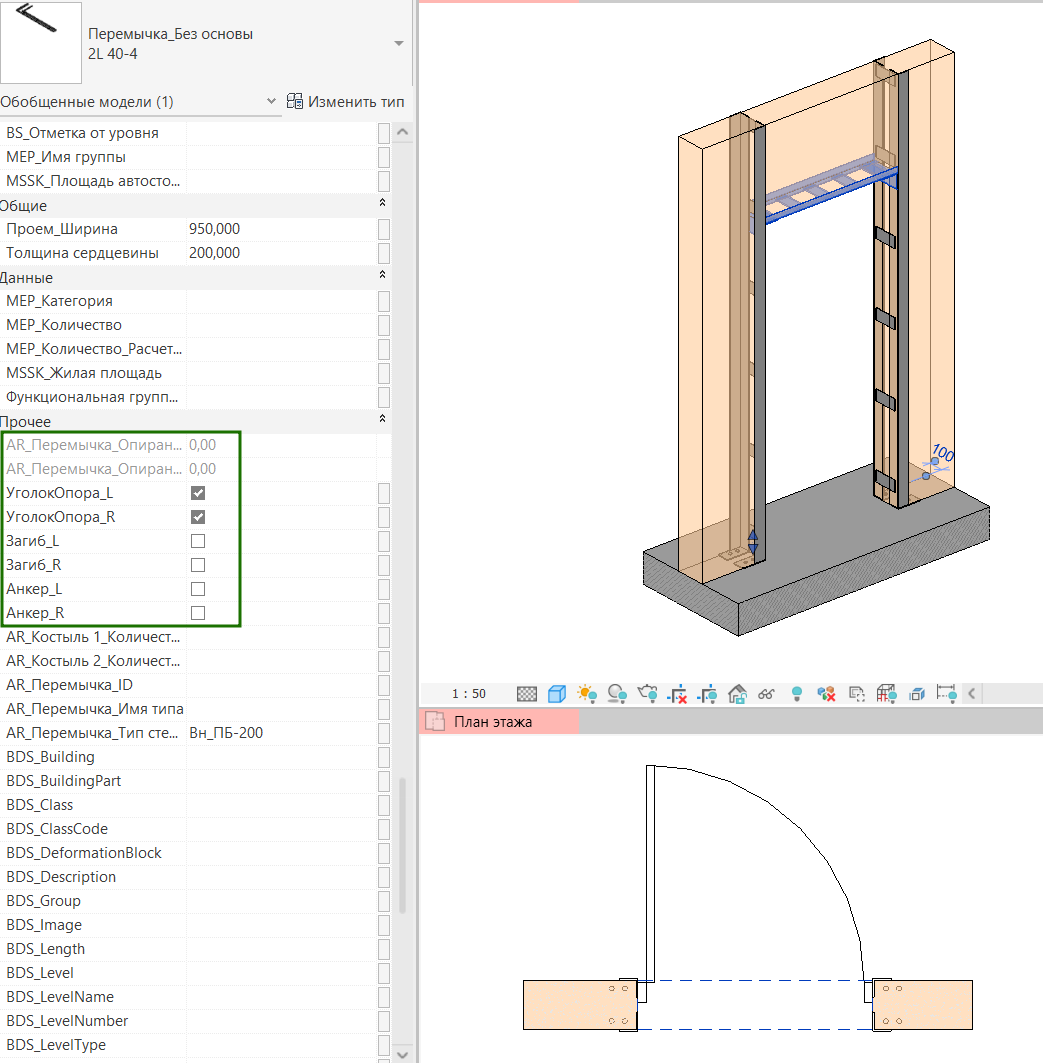Open the Обобщенные модели (1) filter dropdown
This screenshot has height=1063, width=1043.
(272, 102)
